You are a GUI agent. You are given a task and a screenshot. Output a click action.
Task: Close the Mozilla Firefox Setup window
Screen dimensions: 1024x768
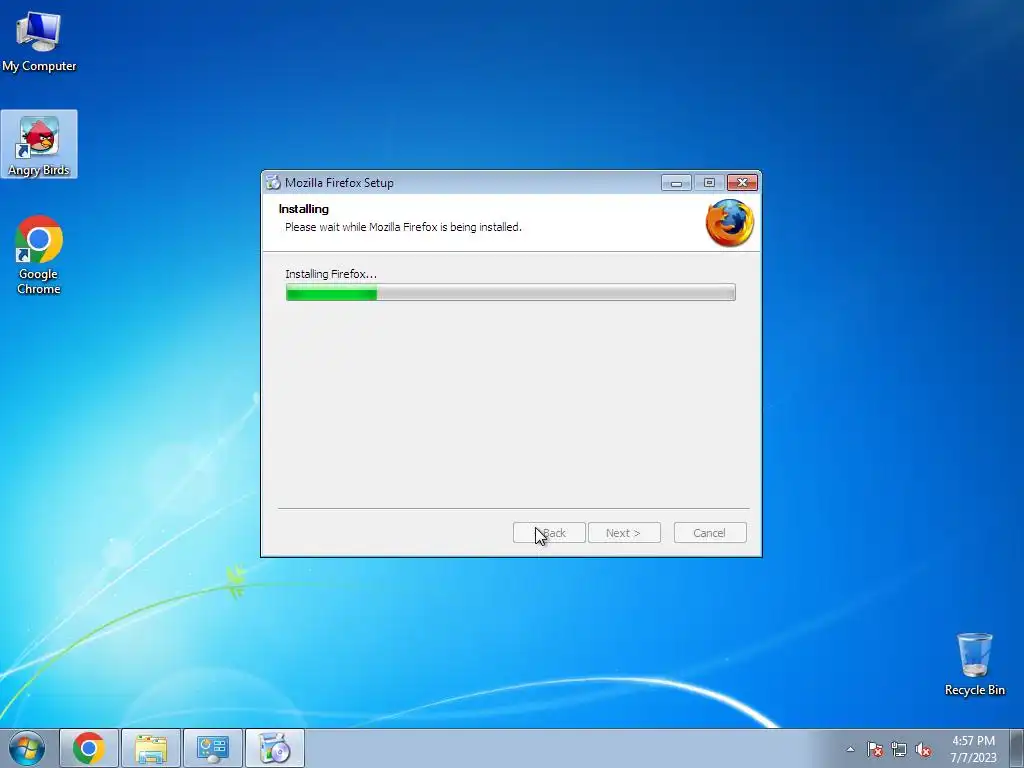click(743, 183)
